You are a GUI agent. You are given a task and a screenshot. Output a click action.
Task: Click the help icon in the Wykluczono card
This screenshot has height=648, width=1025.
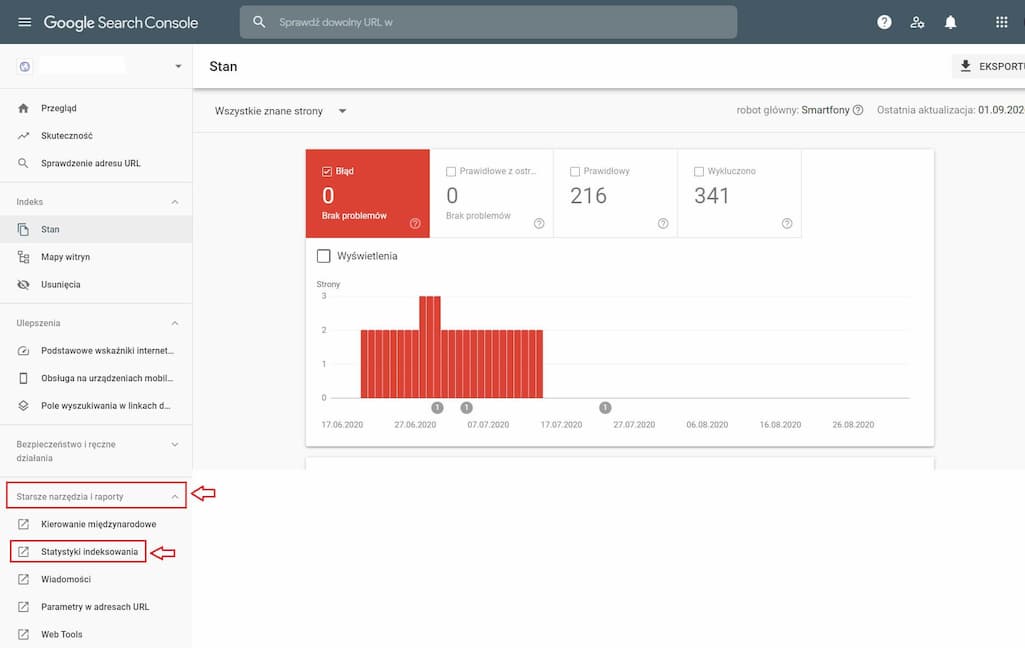click(x=787, y=223)
